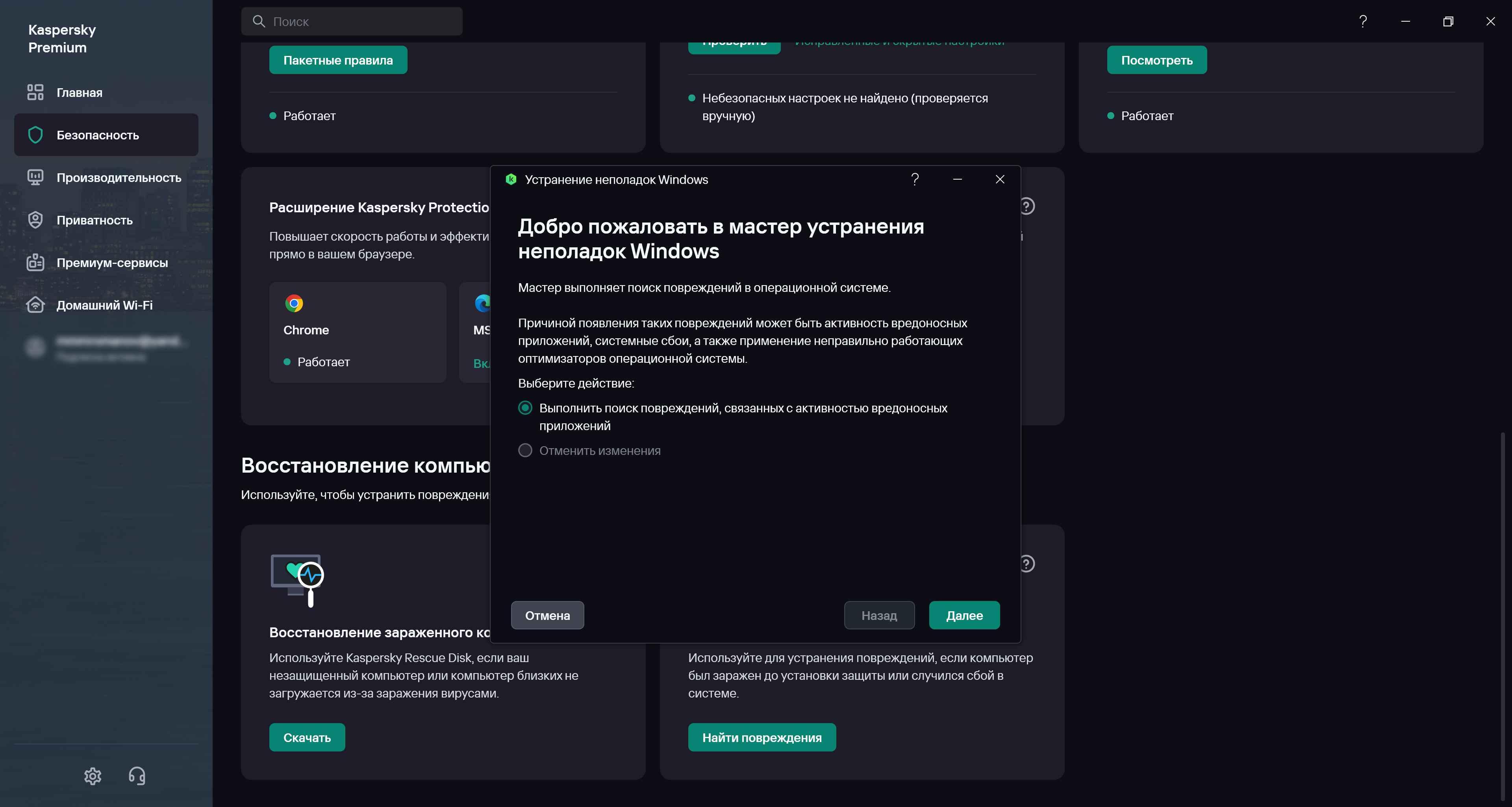Select the search for malware damage radio option
1512x807 pixels.
[x=525, y=408]
